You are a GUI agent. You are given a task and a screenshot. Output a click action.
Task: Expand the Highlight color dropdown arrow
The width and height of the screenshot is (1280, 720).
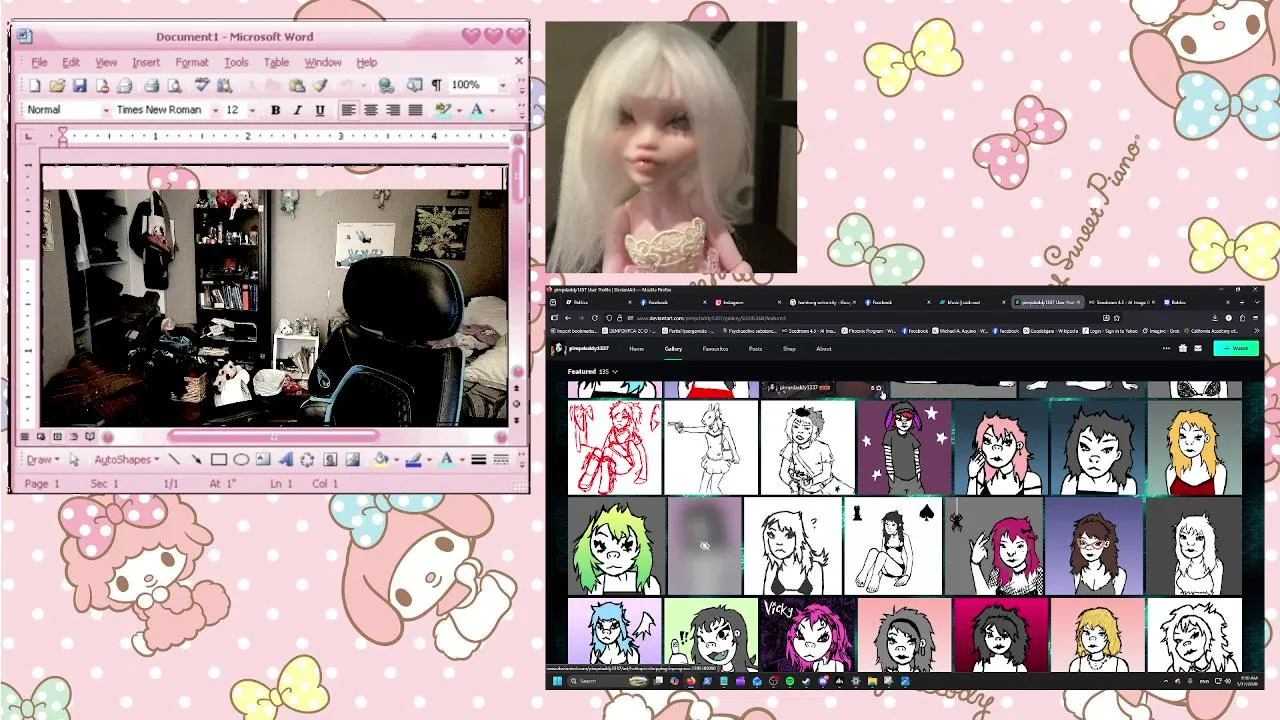[x=459, y=110]
